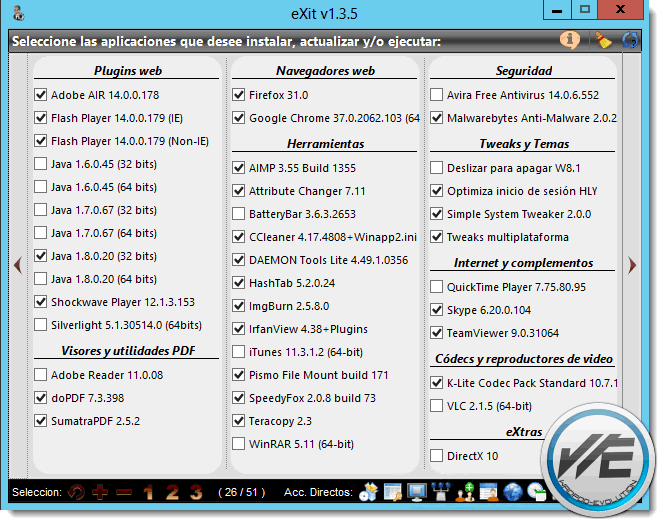The width and height of the screenshot is (664, 525).
Task: Choose selection preset number 3
Action: click(196, 492)
